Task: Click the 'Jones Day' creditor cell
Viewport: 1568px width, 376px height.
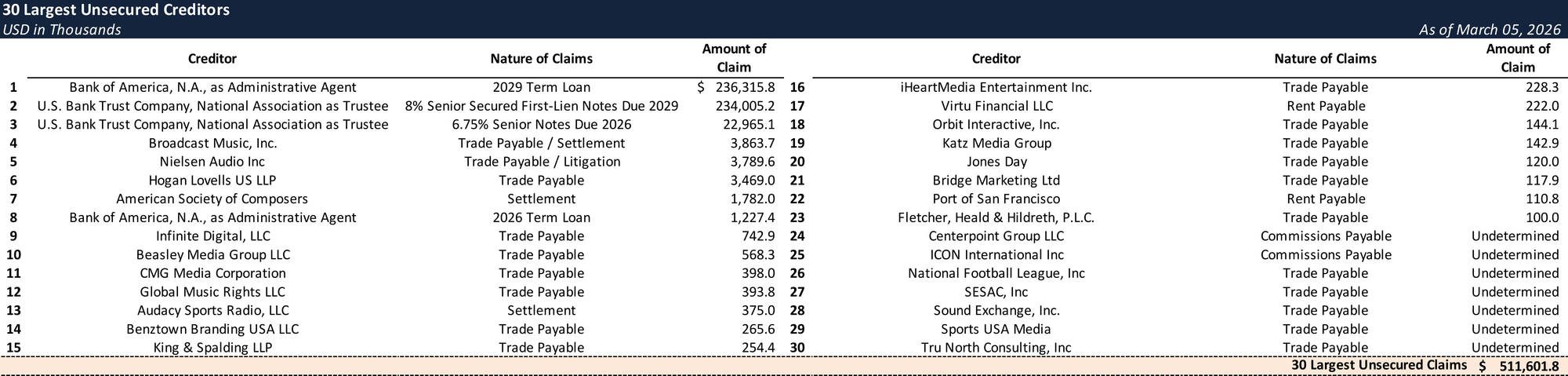Action: pos(996,162)
